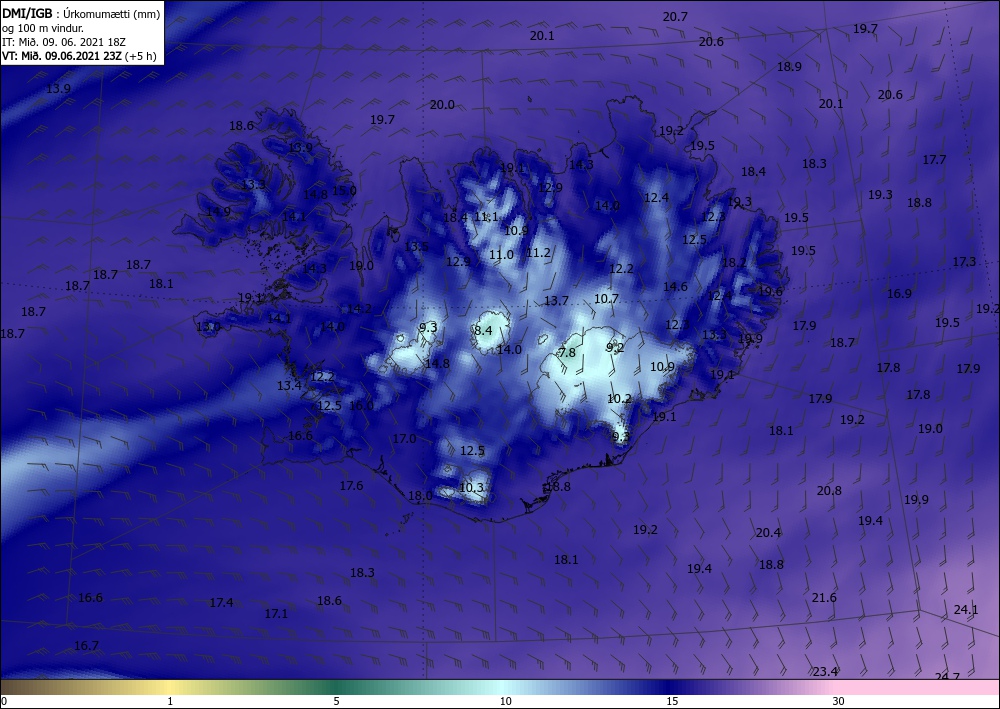The height and width of the screenshot is (709, 1000).
Task: Click the 11.2 value on the map
Action: pos(538,252)
